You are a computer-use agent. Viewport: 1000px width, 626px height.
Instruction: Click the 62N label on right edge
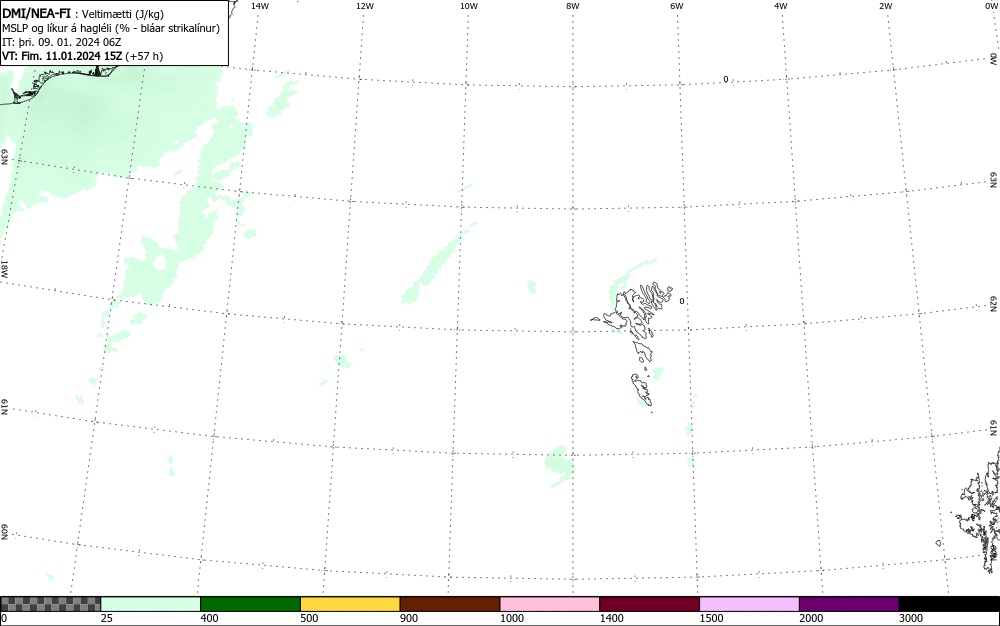[994, 304]
